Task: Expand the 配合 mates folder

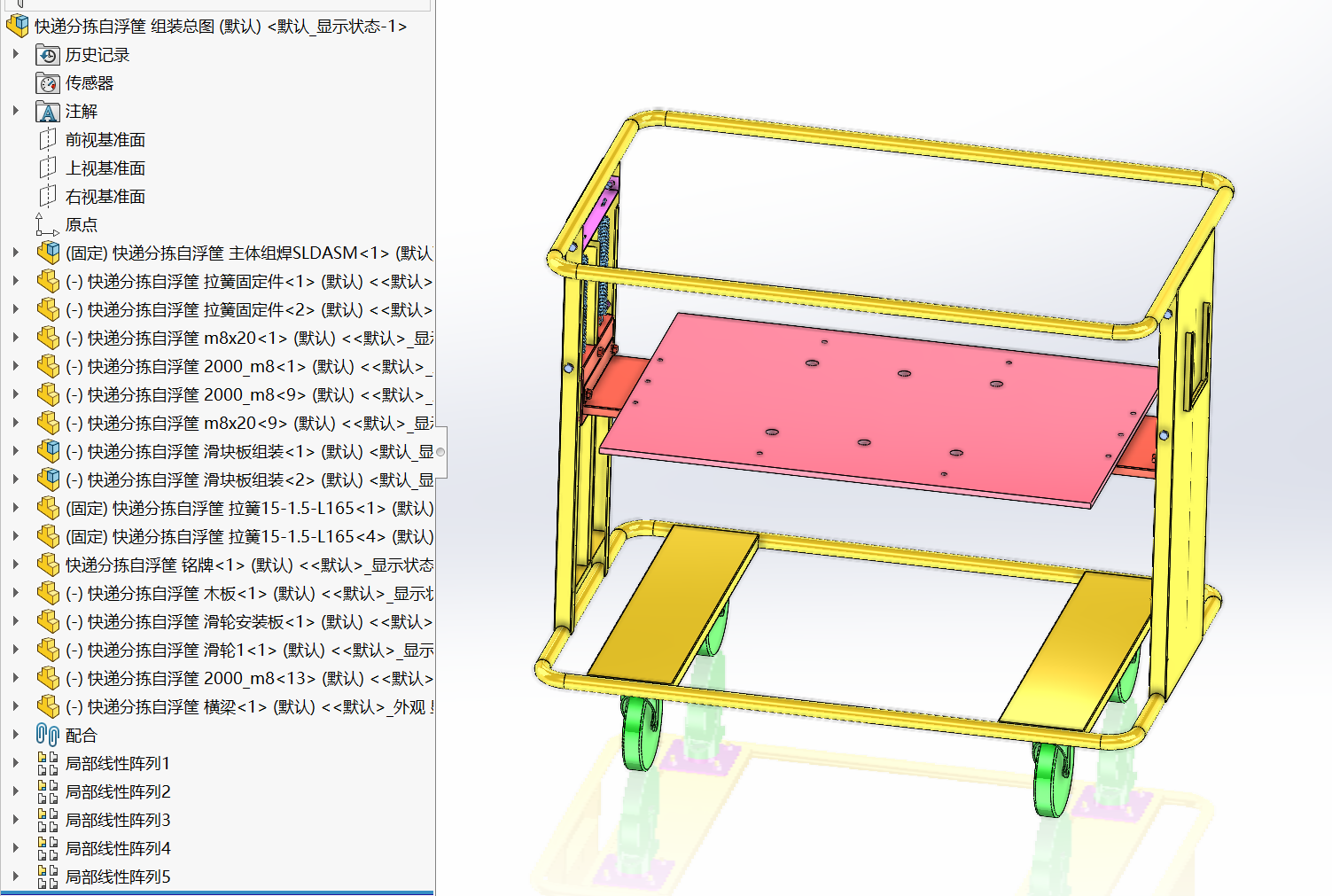Action: (x=16, y=736)
